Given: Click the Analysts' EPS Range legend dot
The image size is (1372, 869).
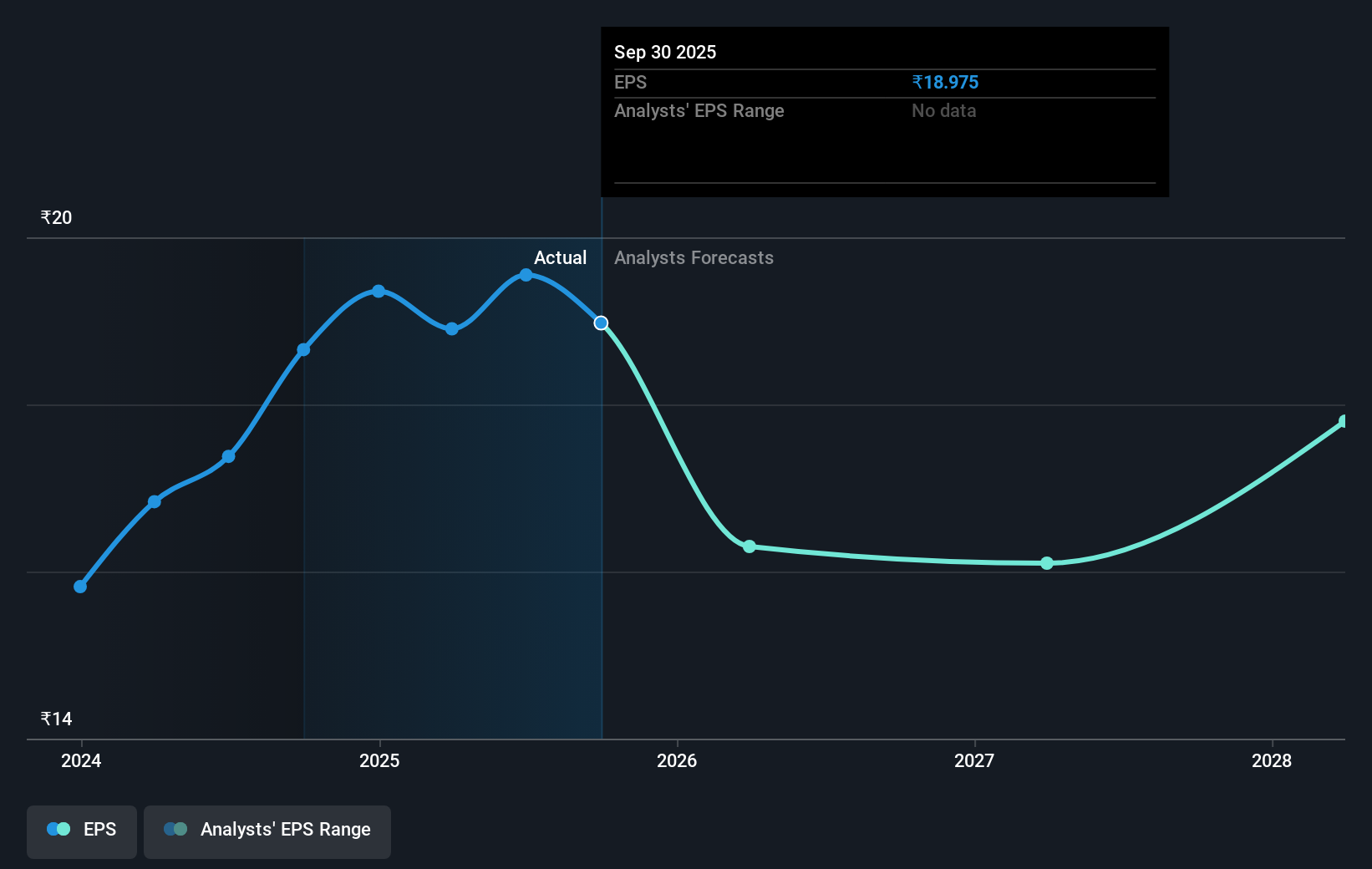Looking at the screenshot, I should point(175,829).
